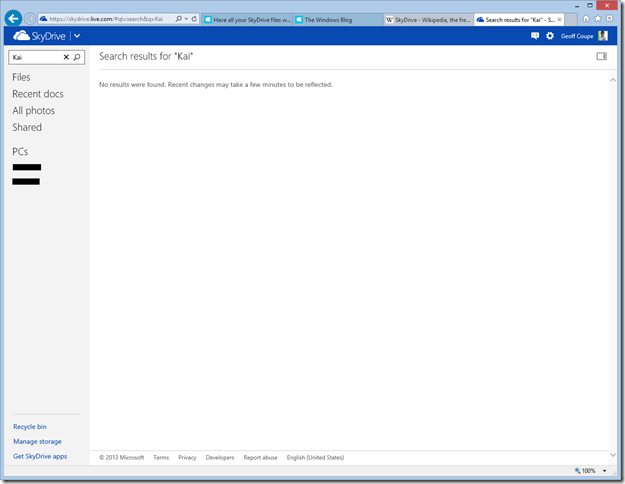The width and height of the screenshot is (625, 484).
Task: Open the Recycle bin link
Action: [30, 427]
